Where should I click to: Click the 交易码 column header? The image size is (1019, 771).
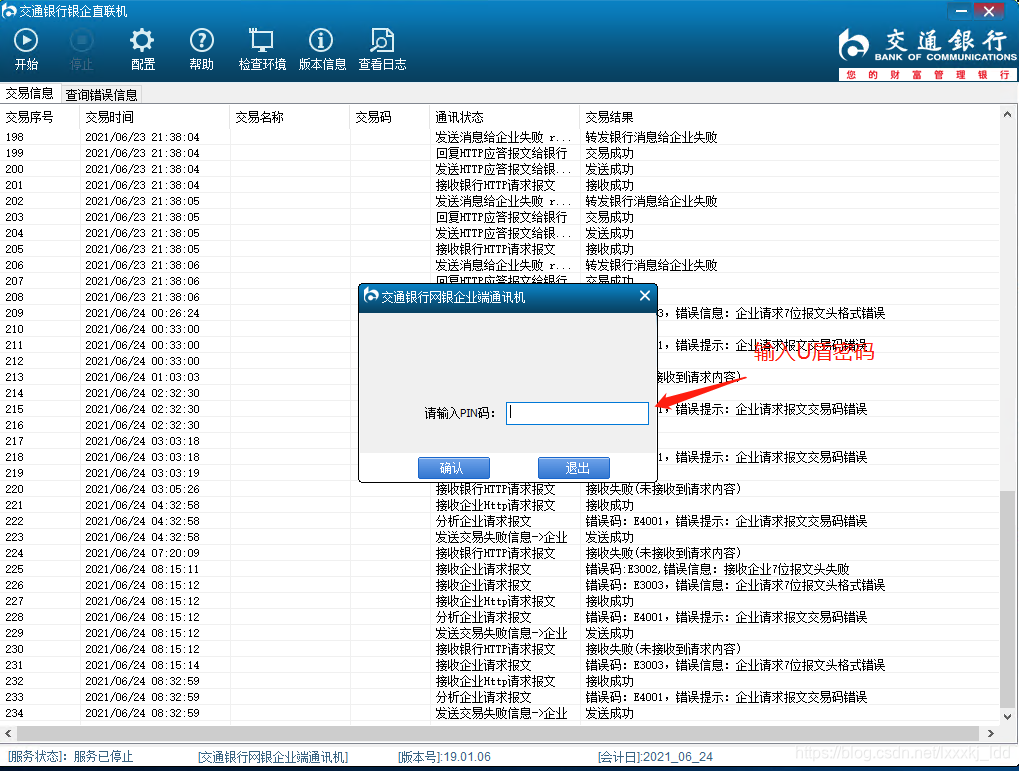pos(391,117)
